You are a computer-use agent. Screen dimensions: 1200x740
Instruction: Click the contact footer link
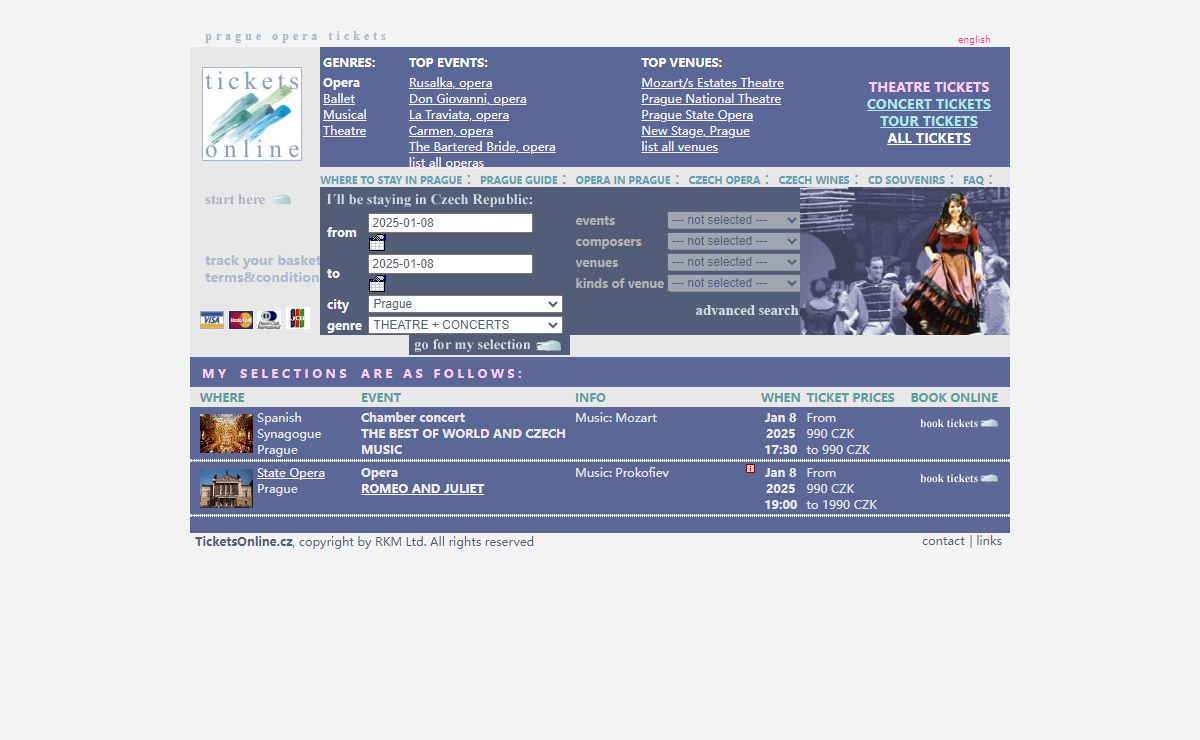tap(943, 541)
